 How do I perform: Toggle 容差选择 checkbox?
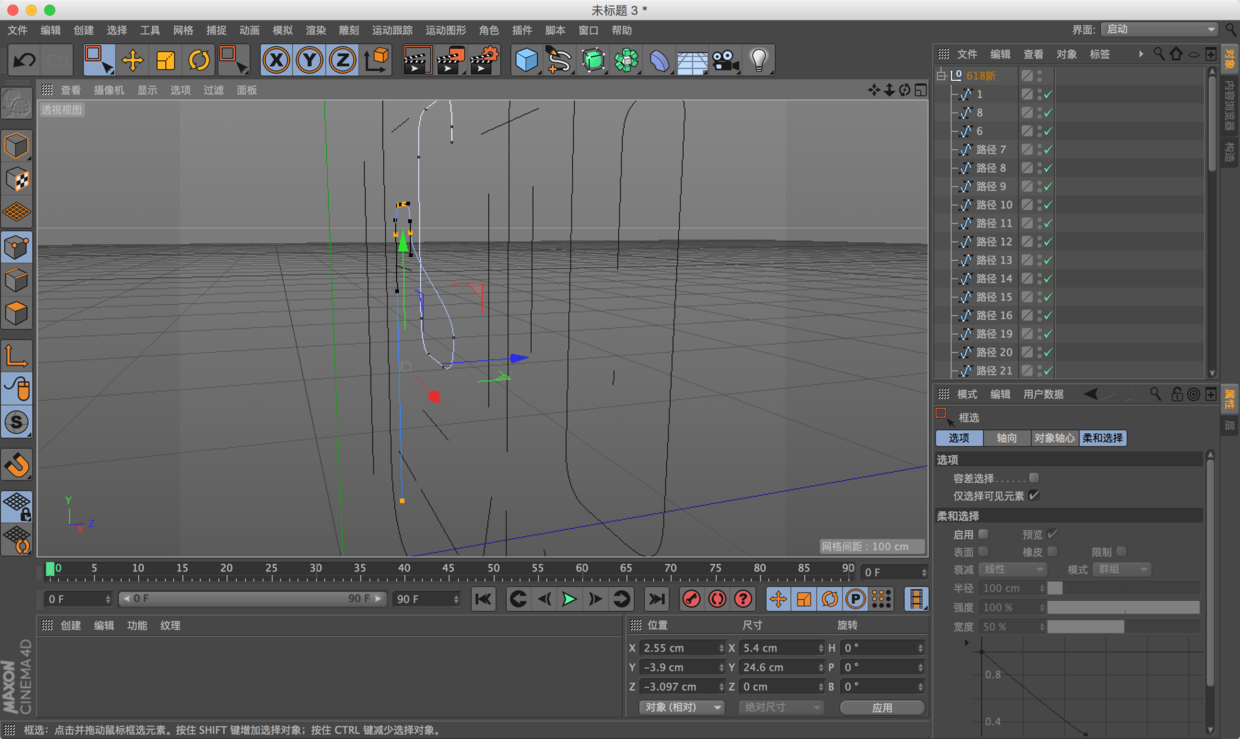point(1034,478)
